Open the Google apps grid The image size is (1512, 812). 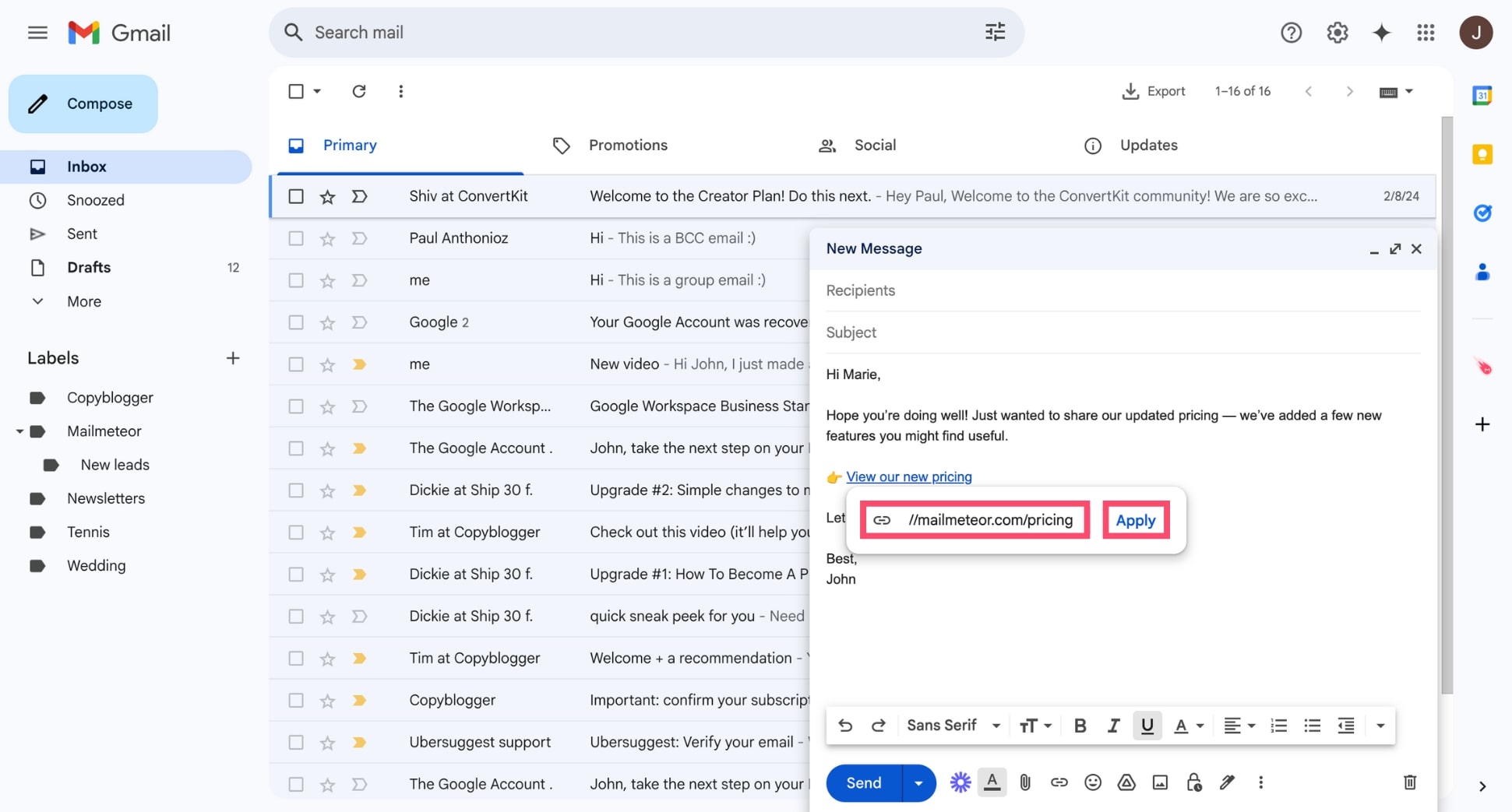click(x=1426, y=33)
